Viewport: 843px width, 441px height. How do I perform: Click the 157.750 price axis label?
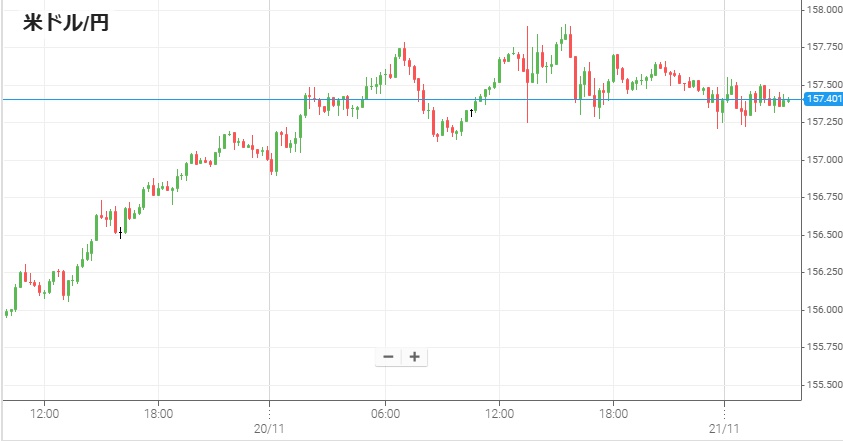point(821,47)
